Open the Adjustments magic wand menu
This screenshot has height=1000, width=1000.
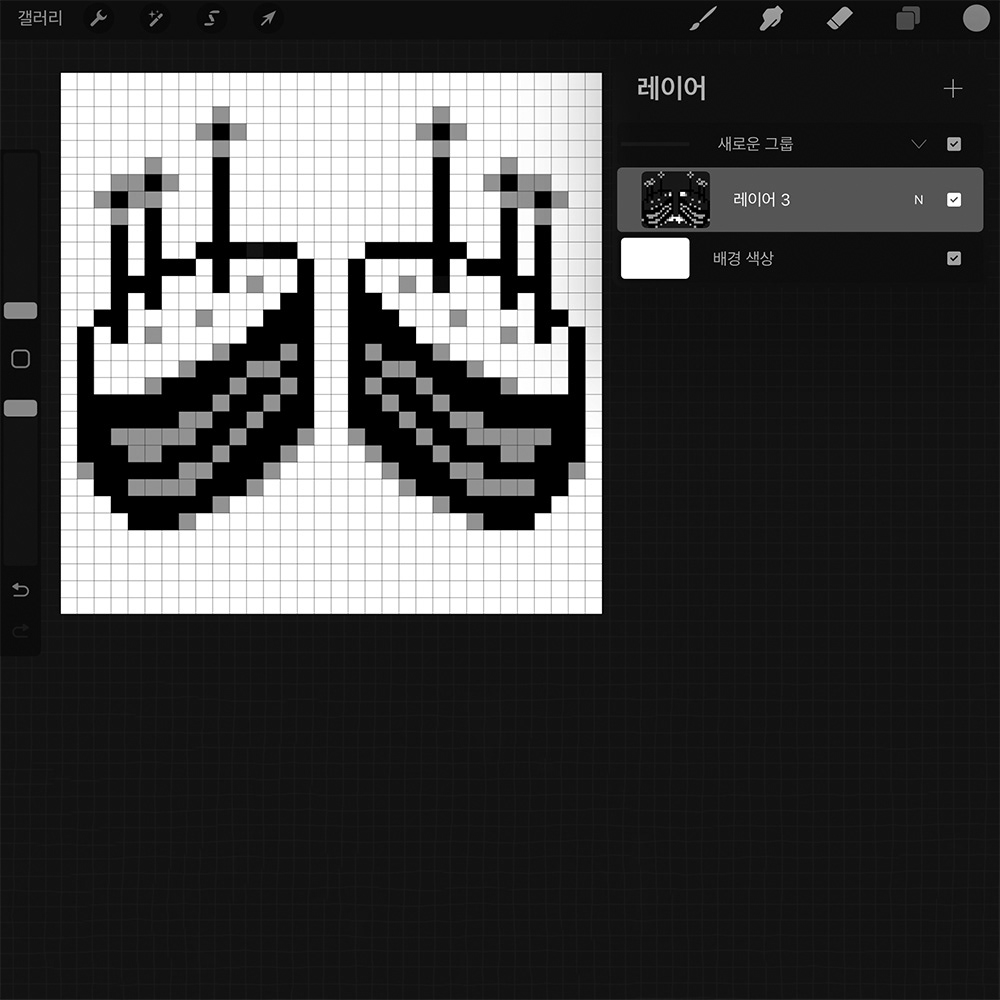click(x=155, y=18)
